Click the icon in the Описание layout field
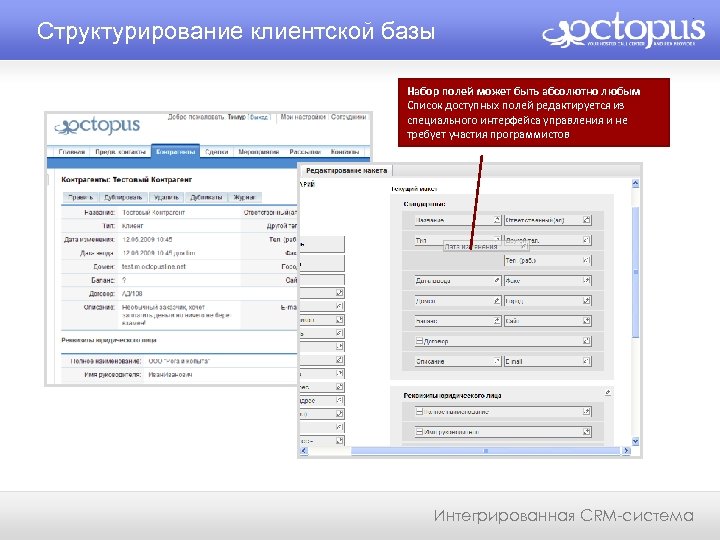This screenshot has height=540, width=720. (x=497, y=361)
